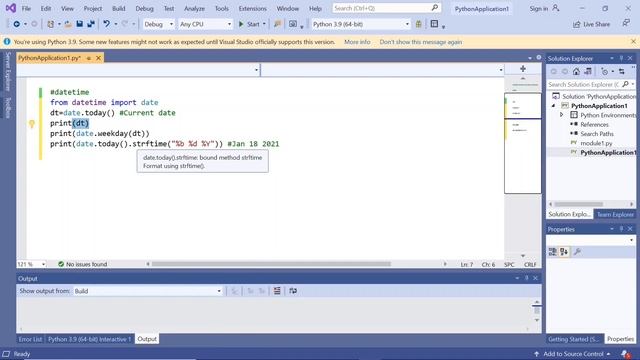The image size is (640, 360).
Task: Click Sign in
Action: (538, 8)
